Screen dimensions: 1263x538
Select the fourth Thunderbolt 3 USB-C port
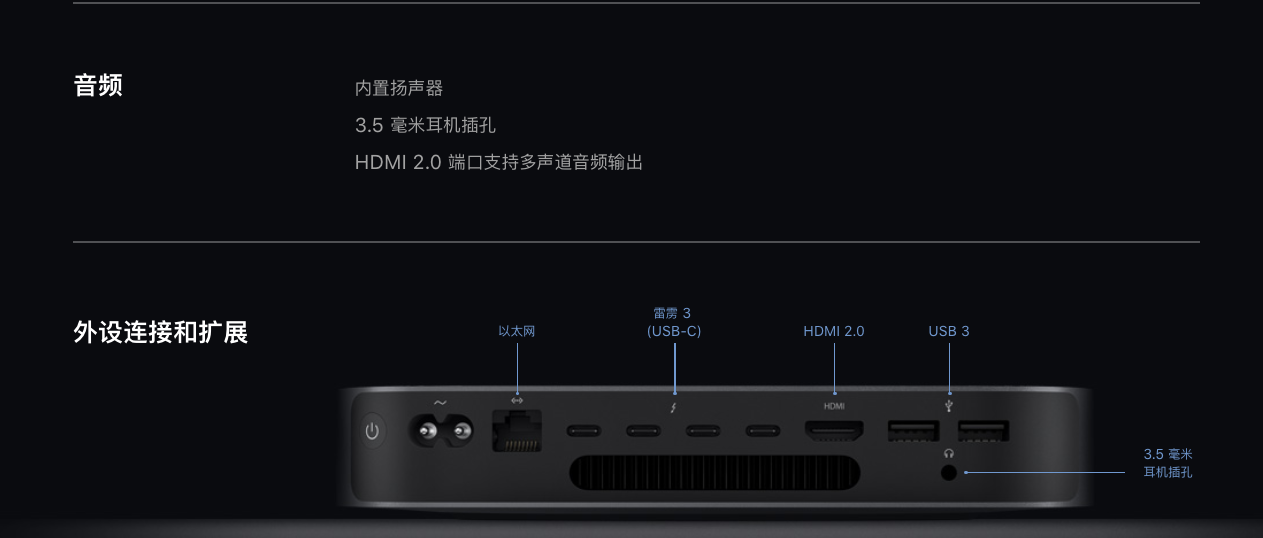(763, 431)
